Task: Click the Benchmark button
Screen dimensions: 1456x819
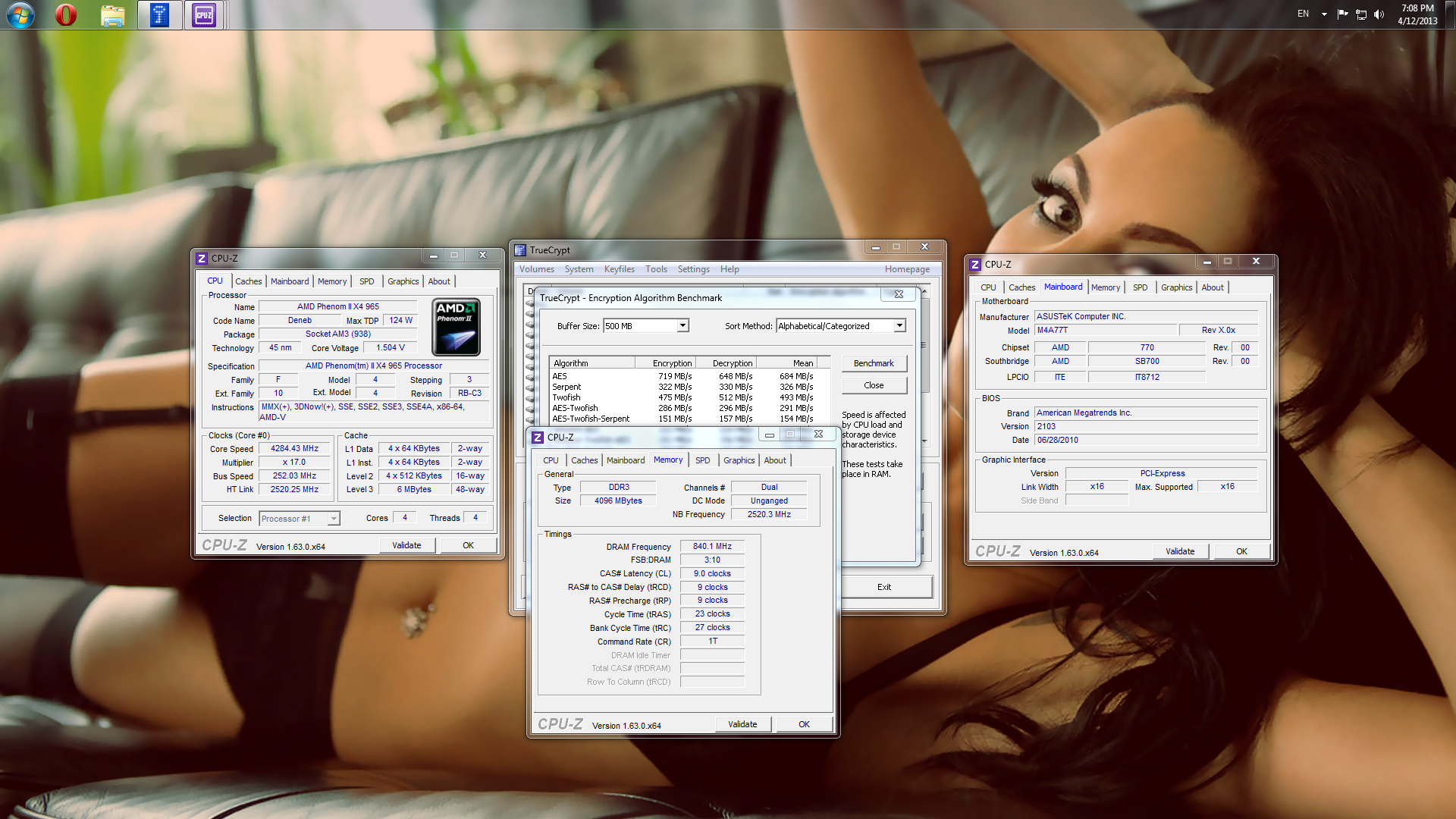Action: click(x=874, y=363)
